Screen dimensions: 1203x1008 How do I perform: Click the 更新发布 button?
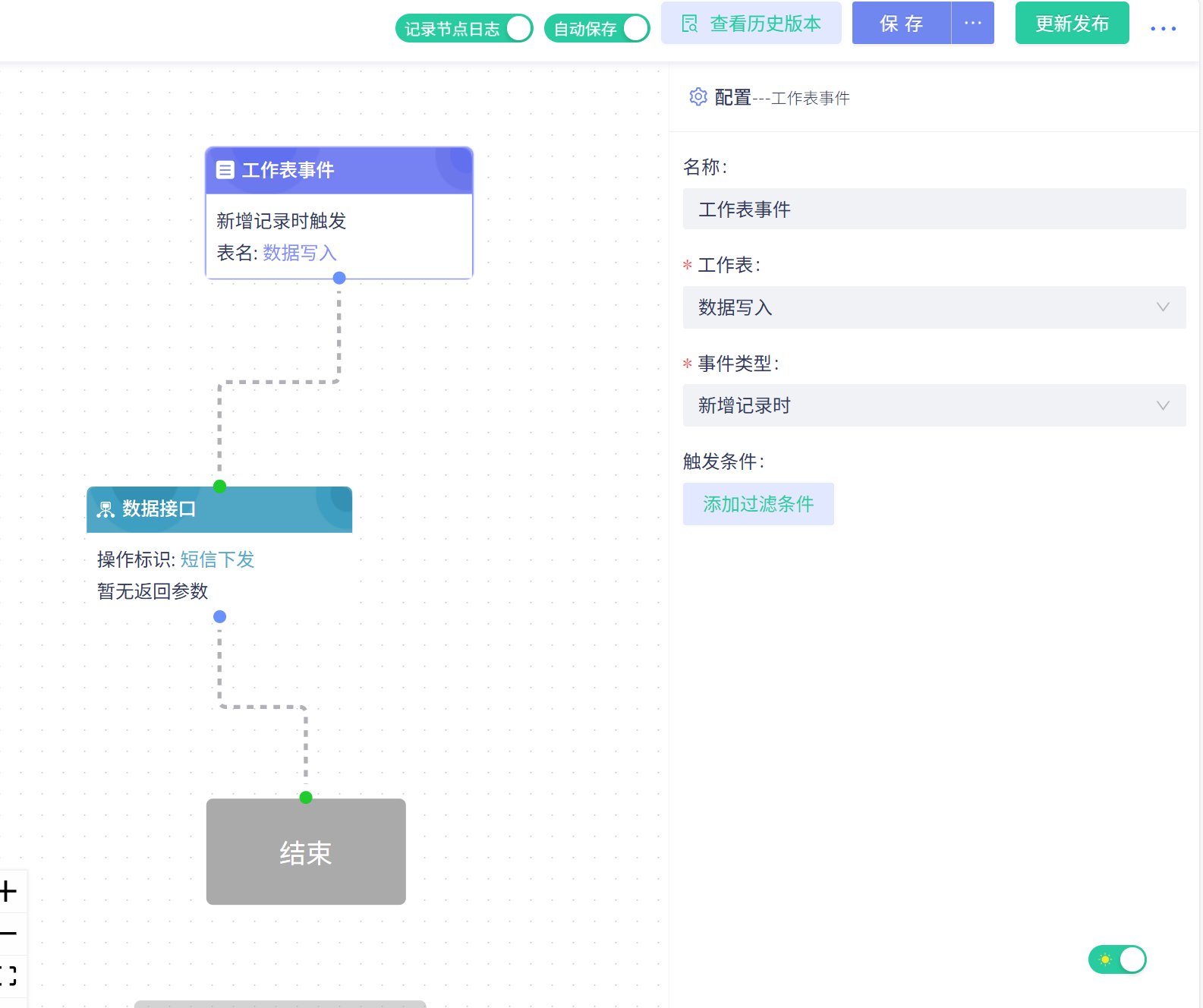(1072, 24)
